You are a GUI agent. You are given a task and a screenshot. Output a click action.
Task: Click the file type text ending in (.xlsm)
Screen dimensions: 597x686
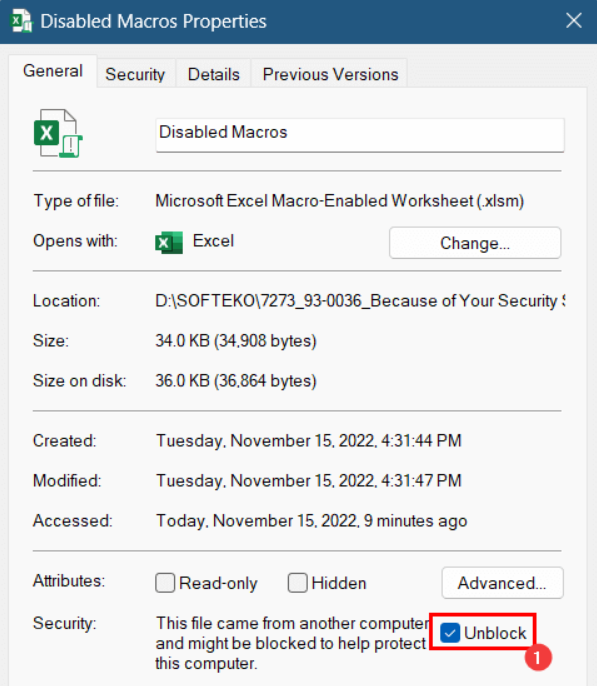point(340,201)
